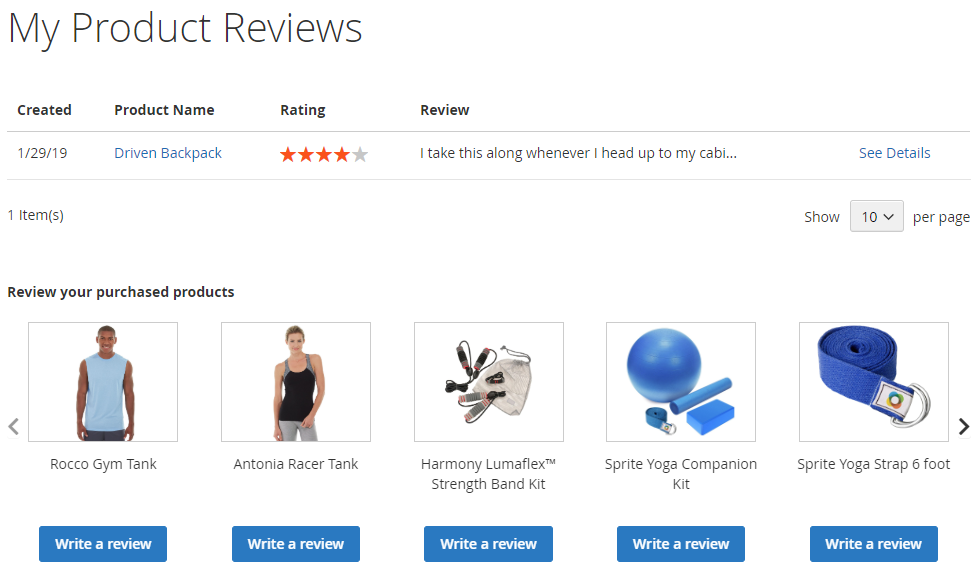This screenshot has width=977, height=569.
Task: Write a review for Antonia Racer Tank
Action: [x=296, y=544]
